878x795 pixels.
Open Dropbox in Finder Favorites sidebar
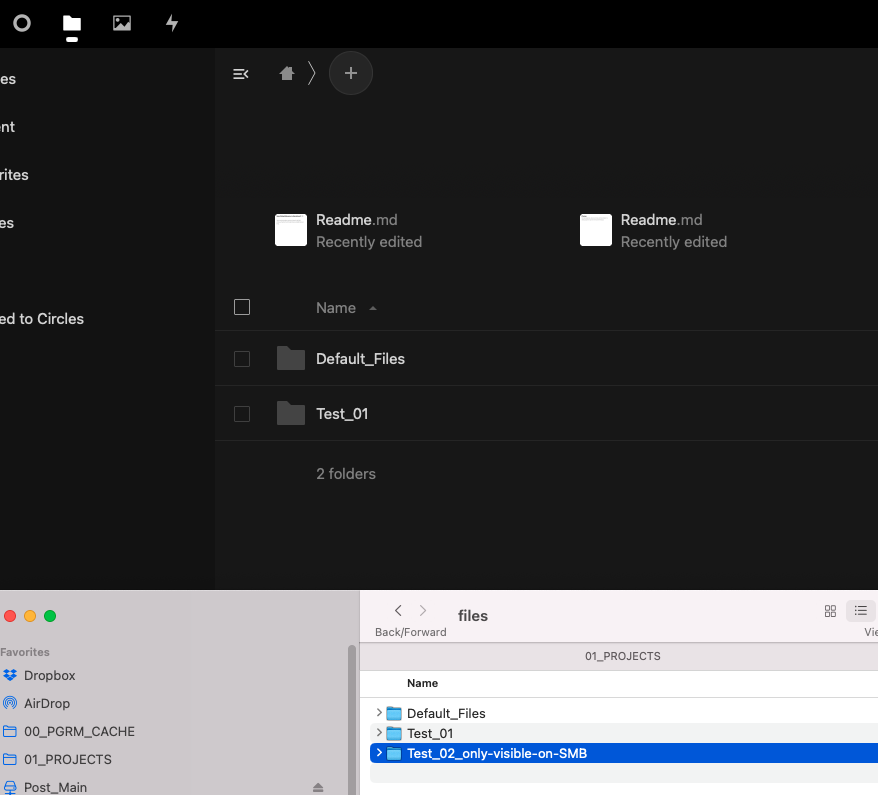[49, 675]
